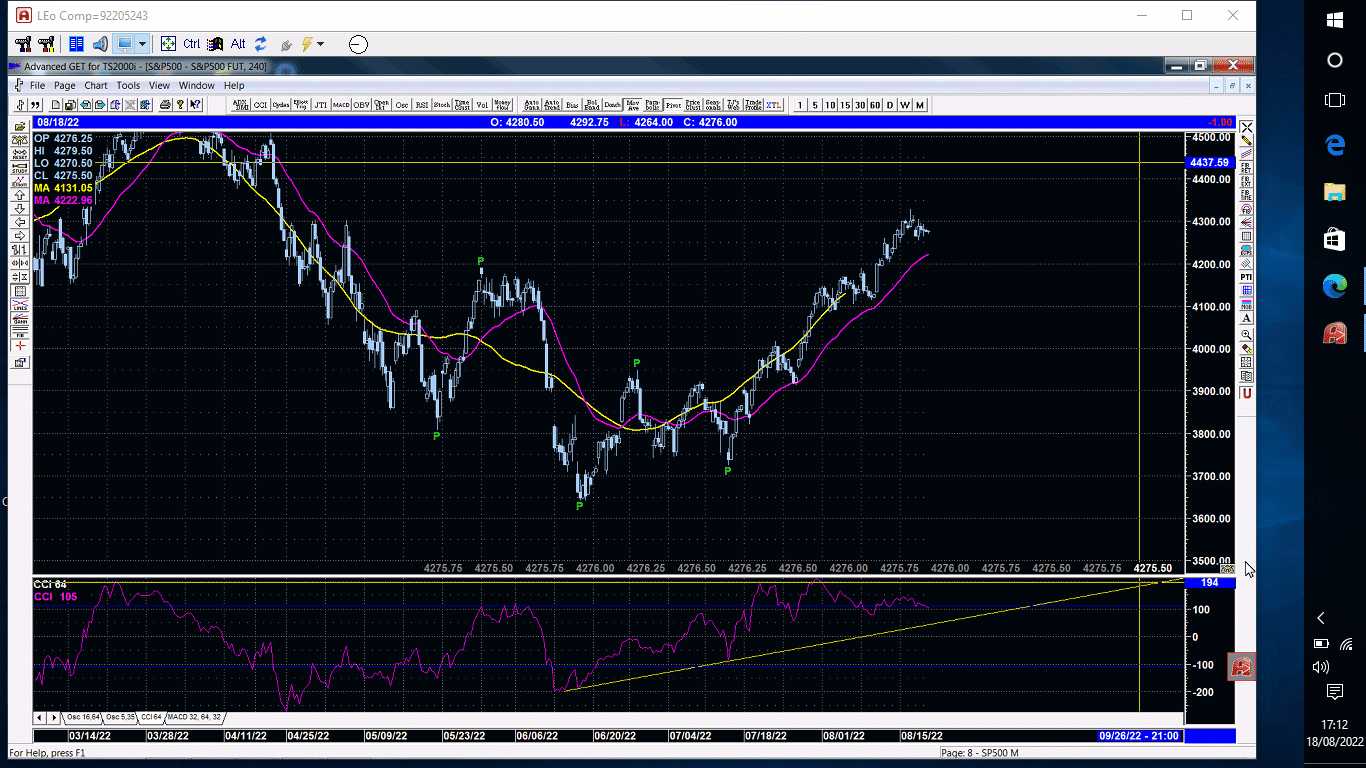Select the Osc 5,35 bottom tab
The width and height of the screenshot is (1366, 768).
120,717
